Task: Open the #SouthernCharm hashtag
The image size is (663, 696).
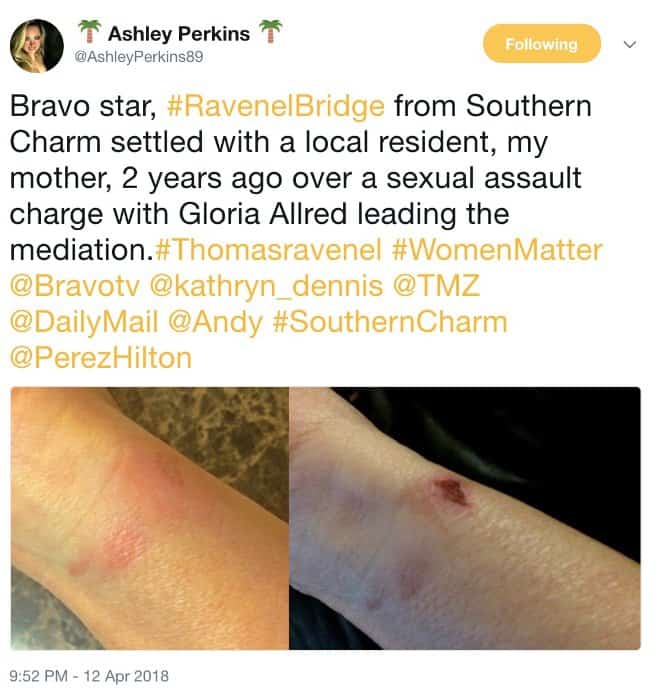Action: tap(390, 322)
